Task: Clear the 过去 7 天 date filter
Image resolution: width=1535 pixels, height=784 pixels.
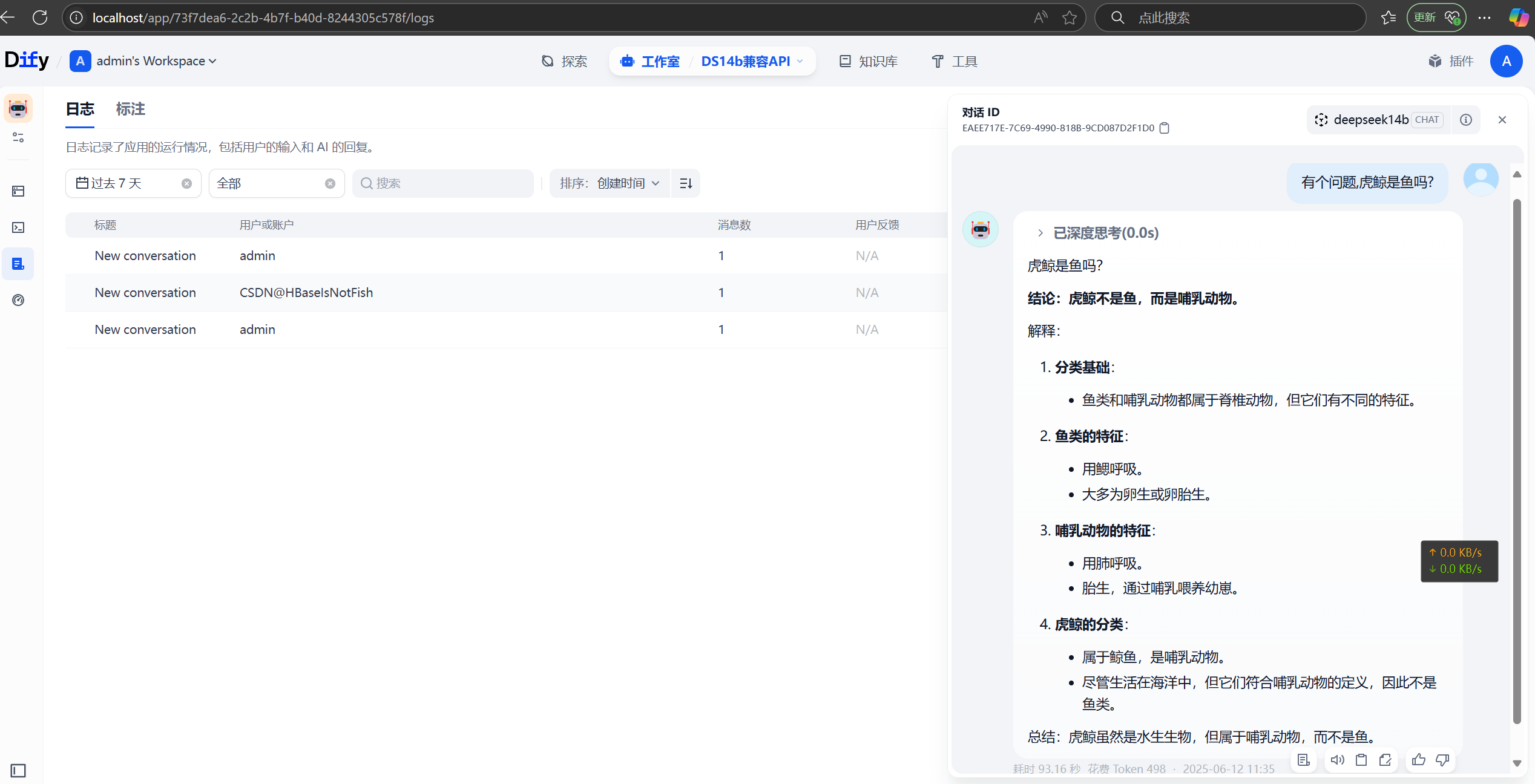Action: 186,183
